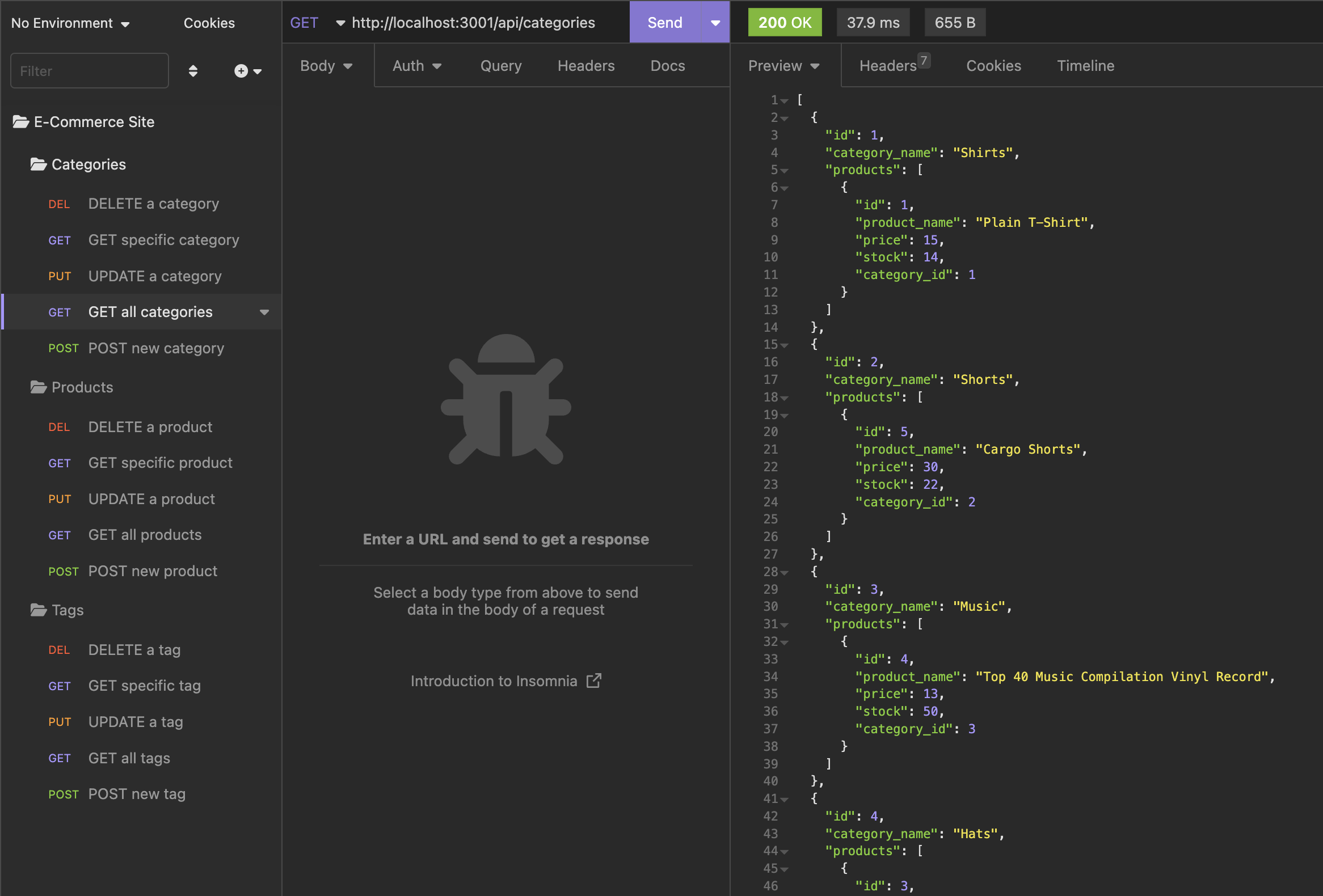Click the 200 OK status badge
1323x896 pixels.
click(785, 22)
